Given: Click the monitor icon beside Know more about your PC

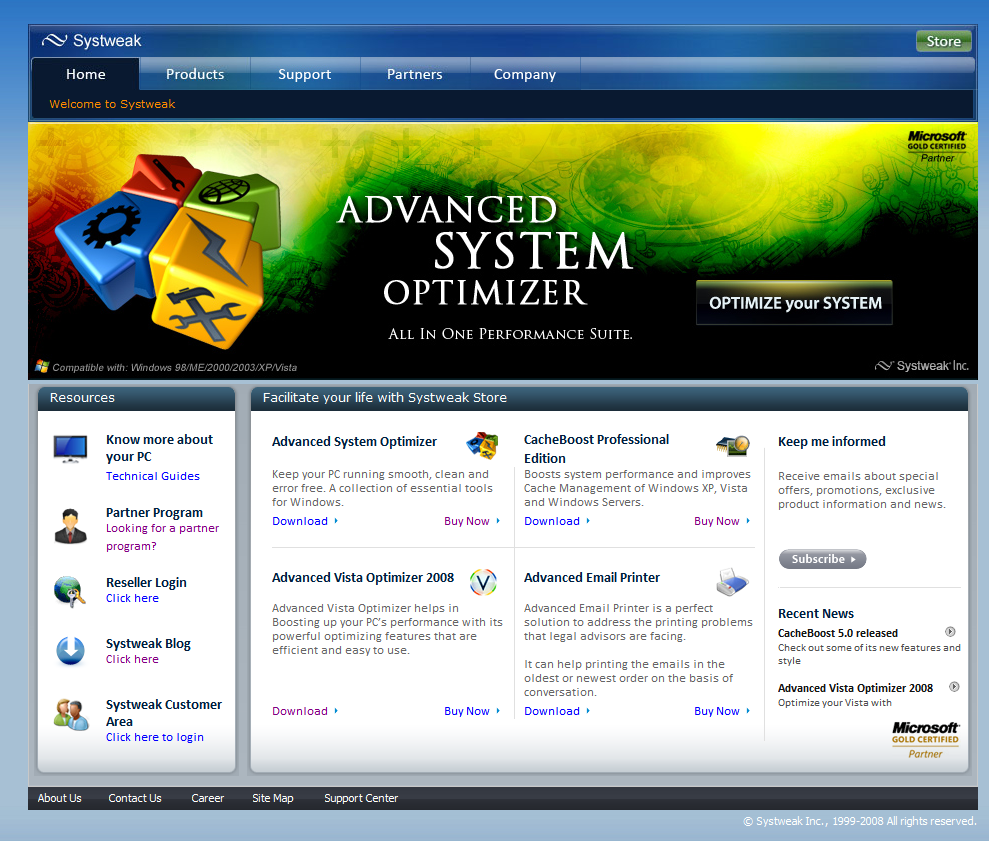Looking at the screenshot, I should pos(70,449).
